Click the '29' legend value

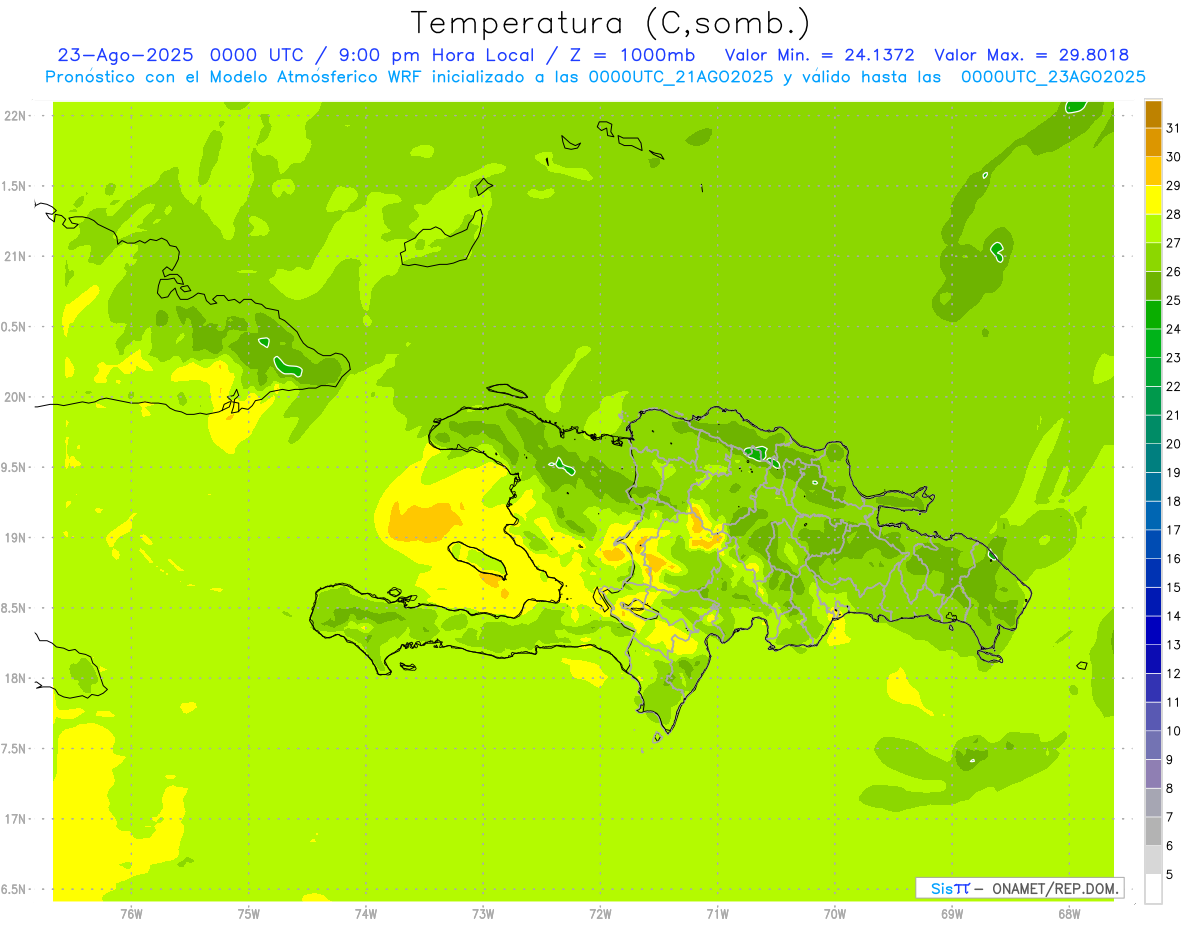[x=1173, y=186]
